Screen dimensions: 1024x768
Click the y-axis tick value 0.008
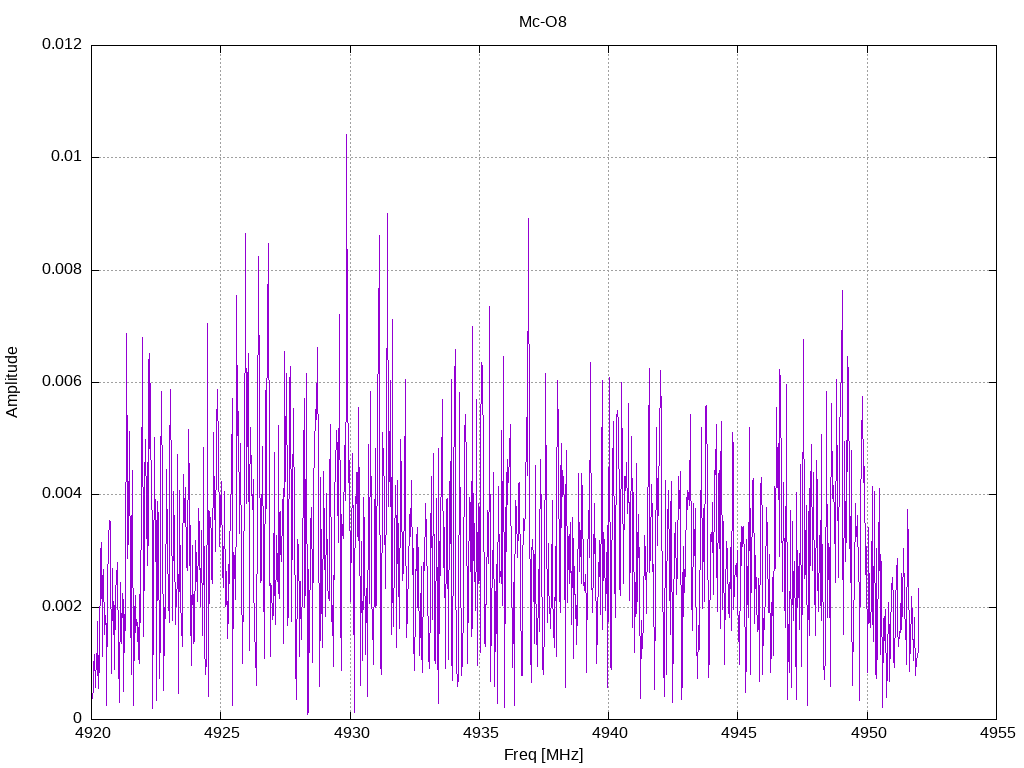(62, 269)
